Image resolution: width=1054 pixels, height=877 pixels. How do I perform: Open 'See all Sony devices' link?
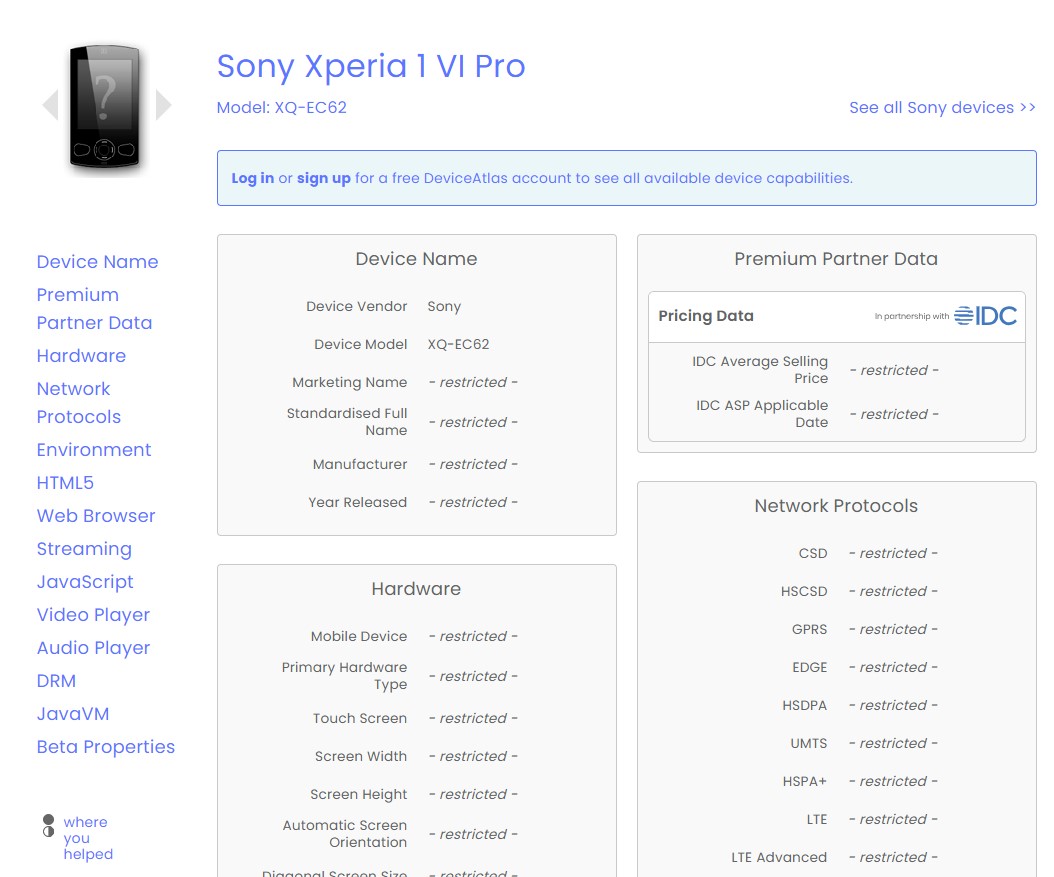click(941, 107)
